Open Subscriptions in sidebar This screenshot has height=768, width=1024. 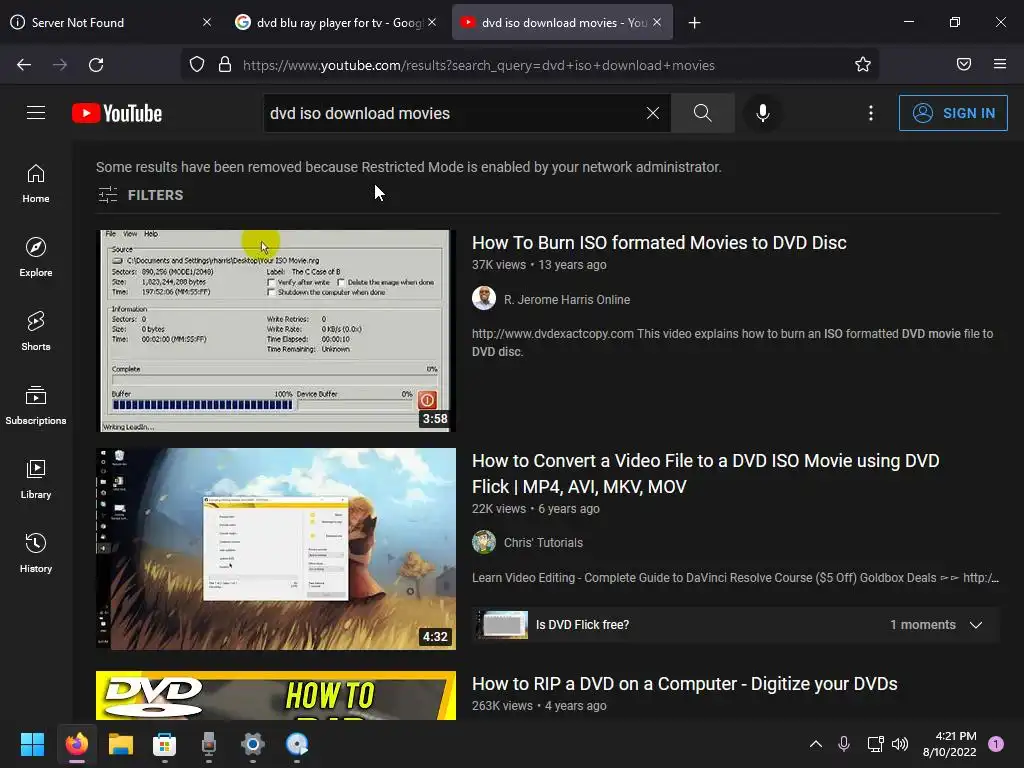[36, 406]
